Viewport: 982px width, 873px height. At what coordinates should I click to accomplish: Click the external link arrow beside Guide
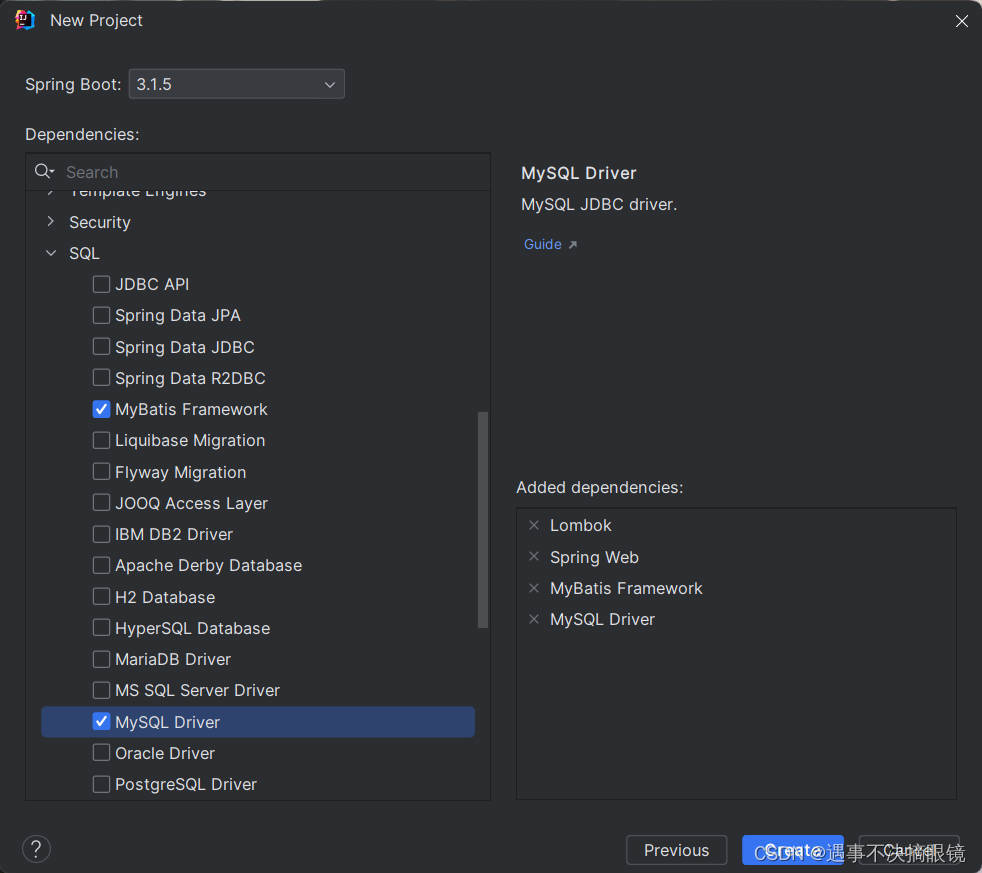(571, 244)
